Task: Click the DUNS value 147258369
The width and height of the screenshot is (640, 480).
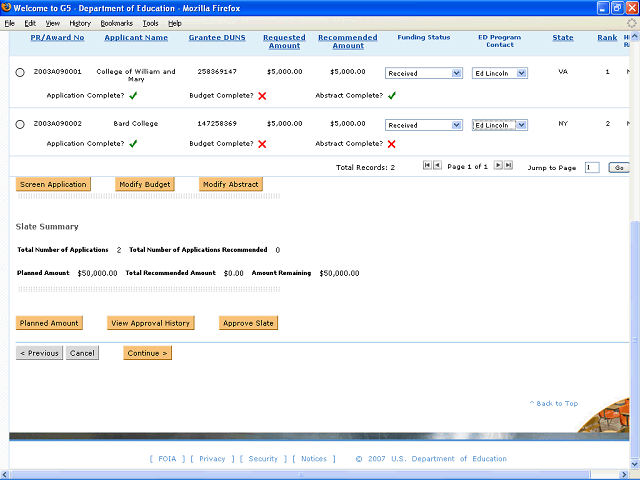Action: [x=217, y=124]
